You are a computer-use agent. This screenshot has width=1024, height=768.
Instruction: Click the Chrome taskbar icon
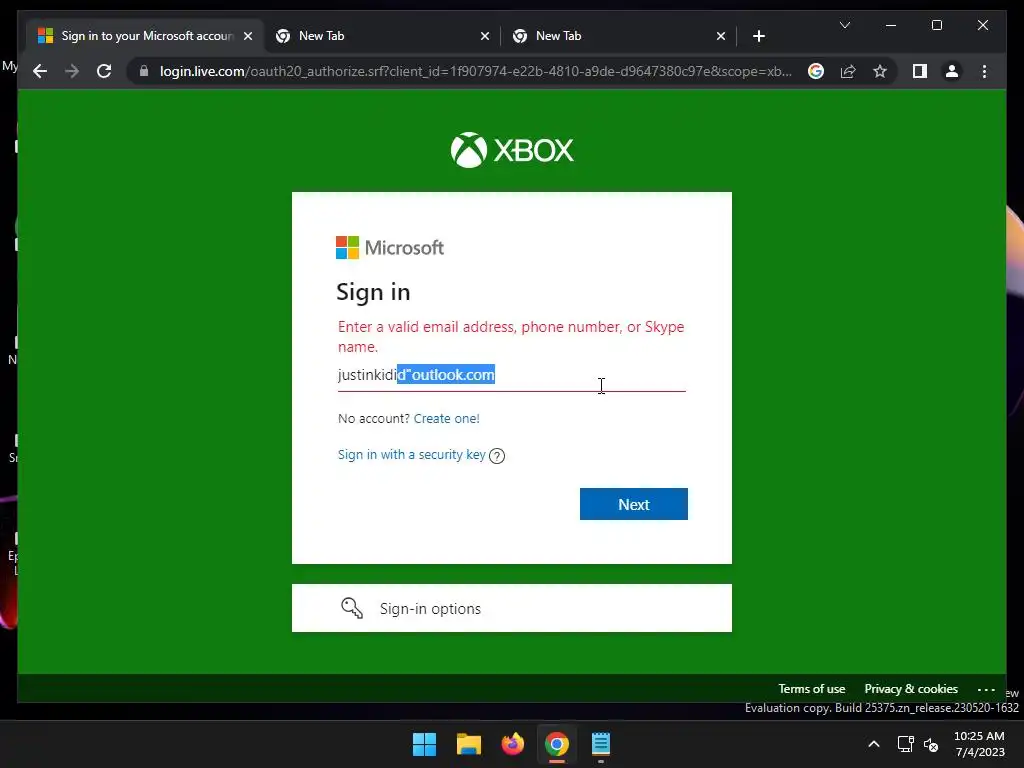click(556, 744)
